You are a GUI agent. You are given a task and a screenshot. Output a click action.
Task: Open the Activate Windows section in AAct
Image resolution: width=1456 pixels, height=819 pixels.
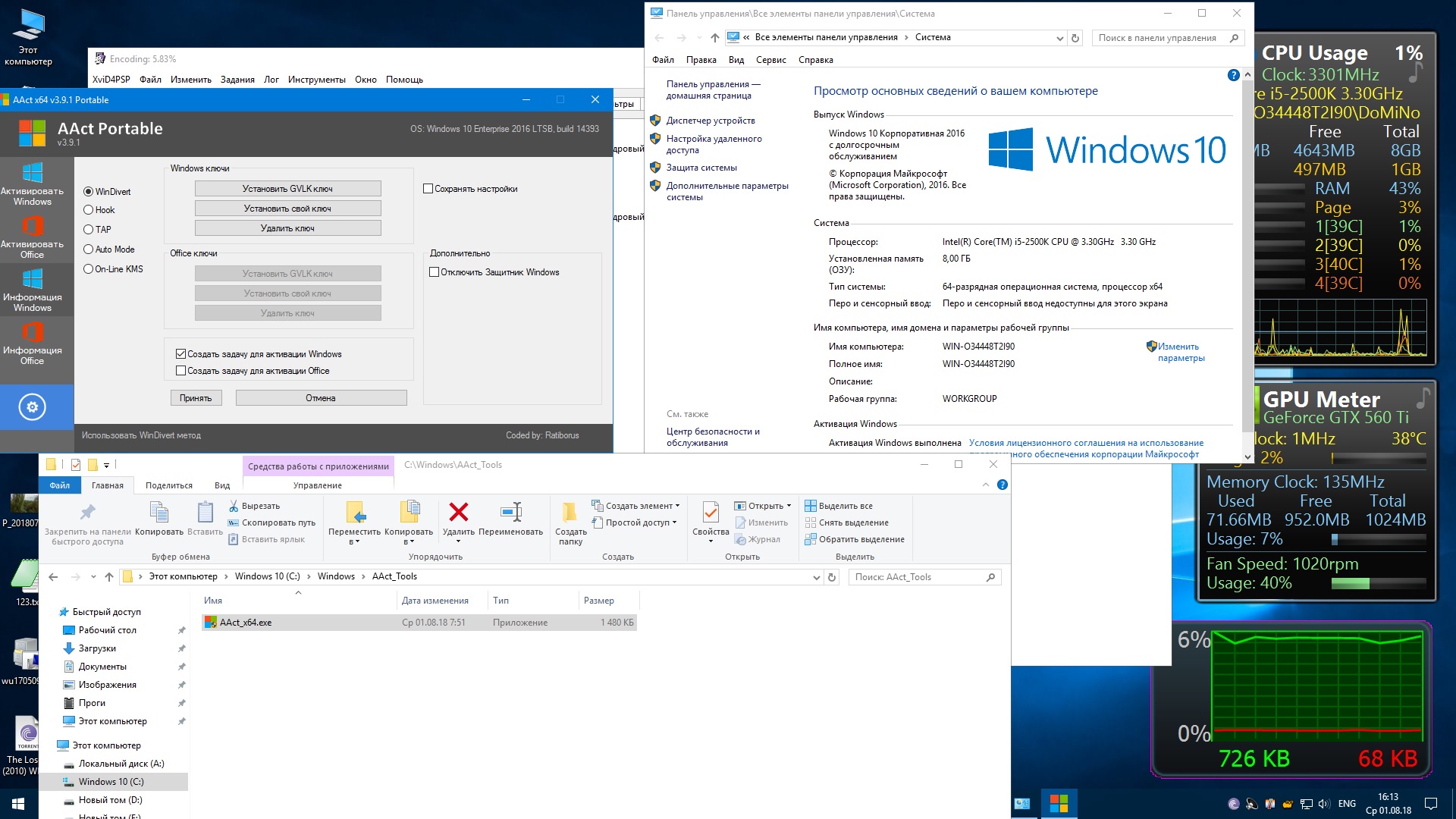tap(33, 184)
